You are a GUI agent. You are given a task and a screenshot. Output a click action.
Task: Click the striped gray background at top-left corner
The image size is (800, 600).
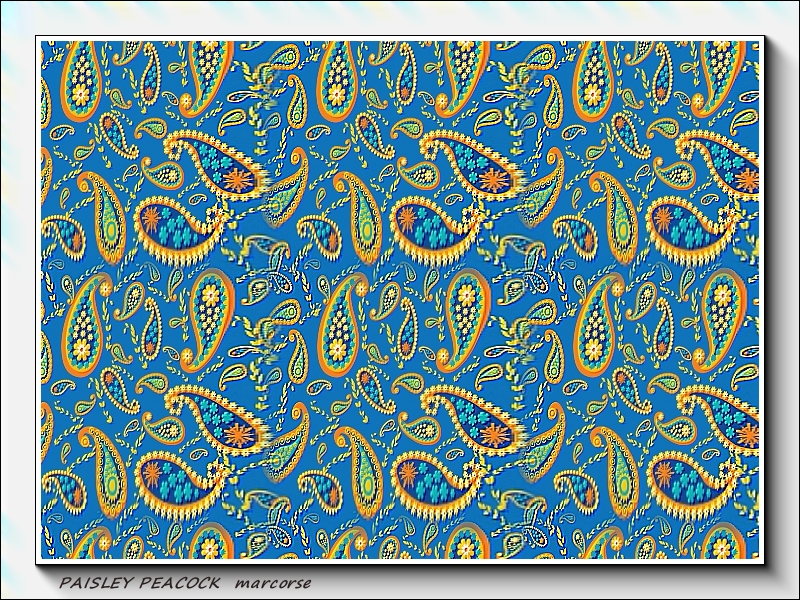(8, 8)
